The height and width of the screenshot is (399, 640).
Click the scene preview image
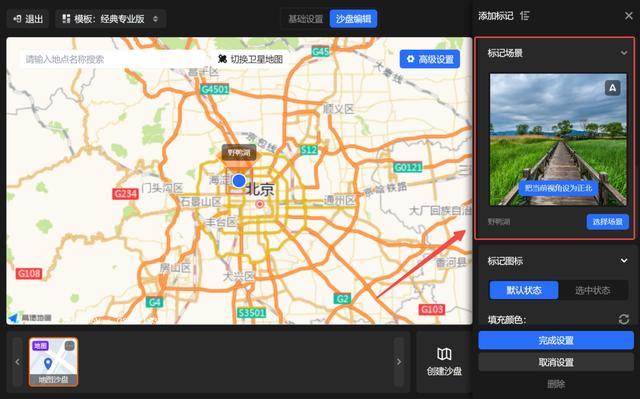[558, 140]
